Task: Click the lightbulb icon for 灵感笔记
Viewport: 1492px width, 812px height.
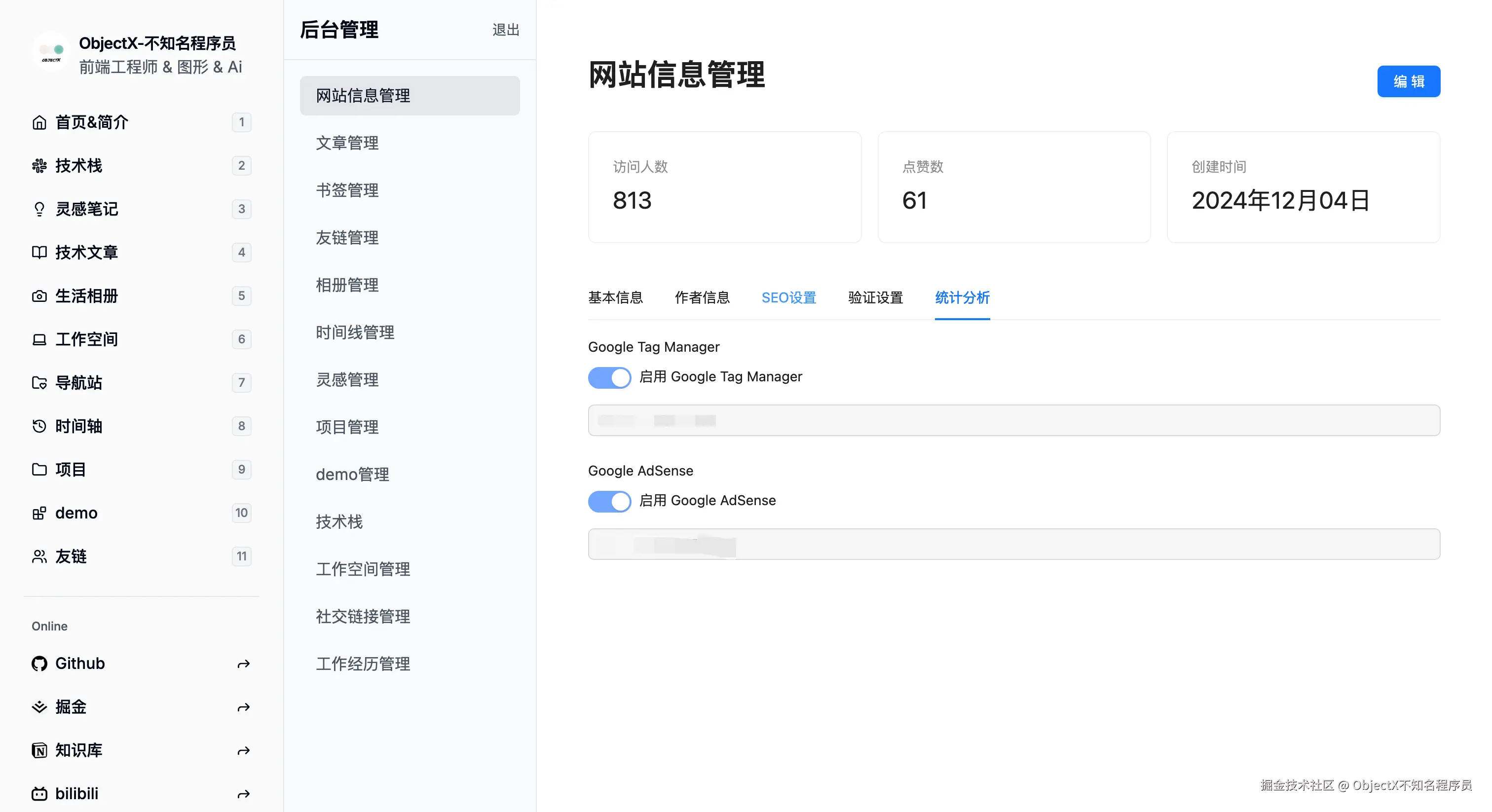Action: click(x=39, y=209)
